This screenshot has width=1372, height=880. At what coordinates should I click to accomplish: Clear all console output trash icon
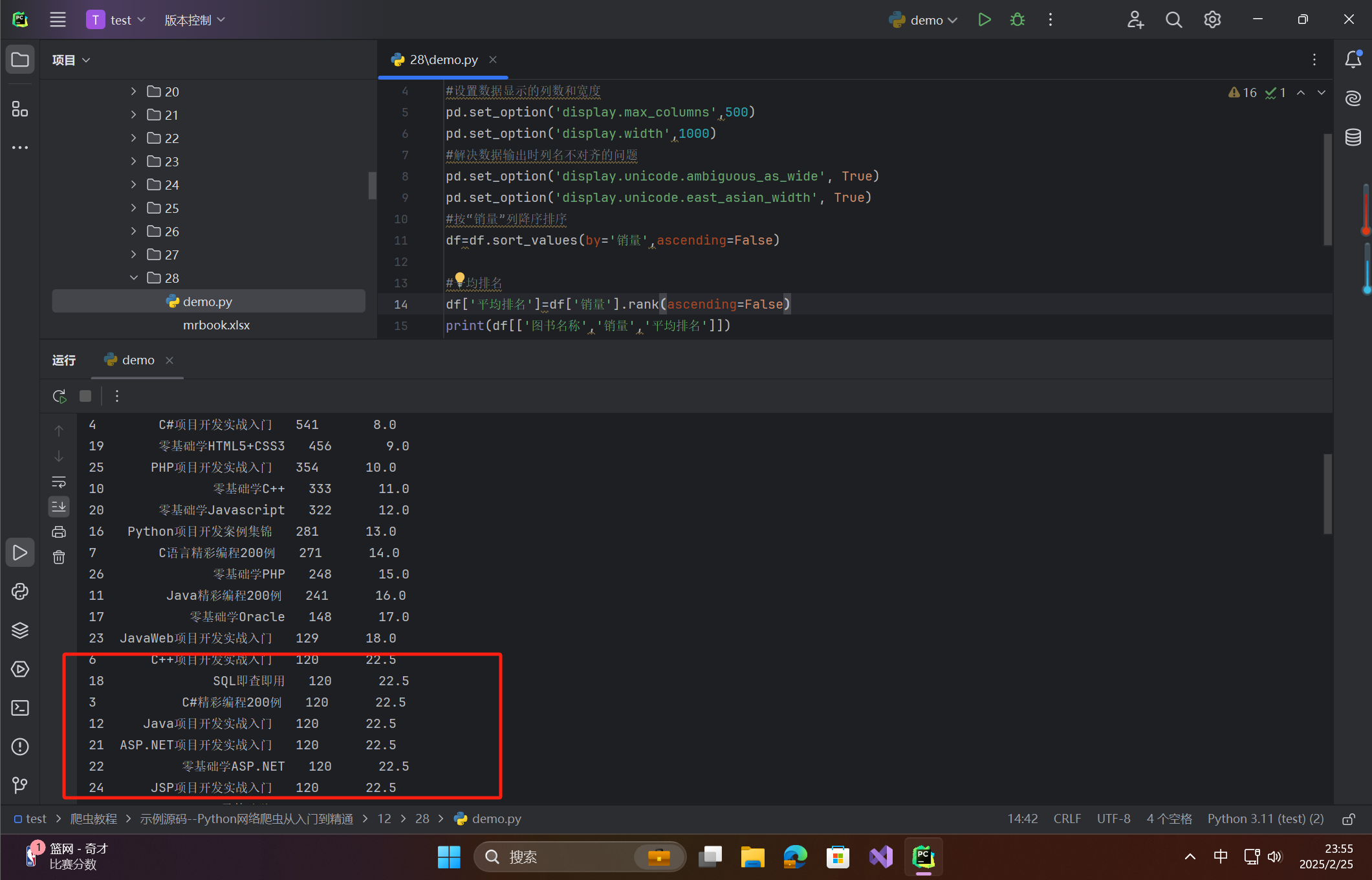(59, 557)
